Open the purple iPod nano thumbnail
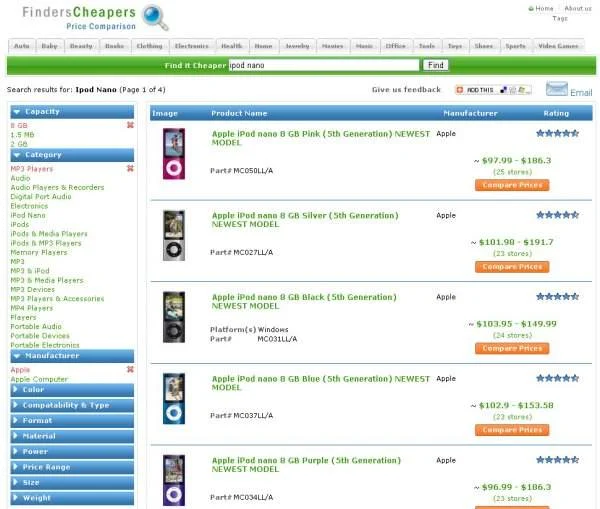This screenshot has height=509, width=600. [174, 480]
